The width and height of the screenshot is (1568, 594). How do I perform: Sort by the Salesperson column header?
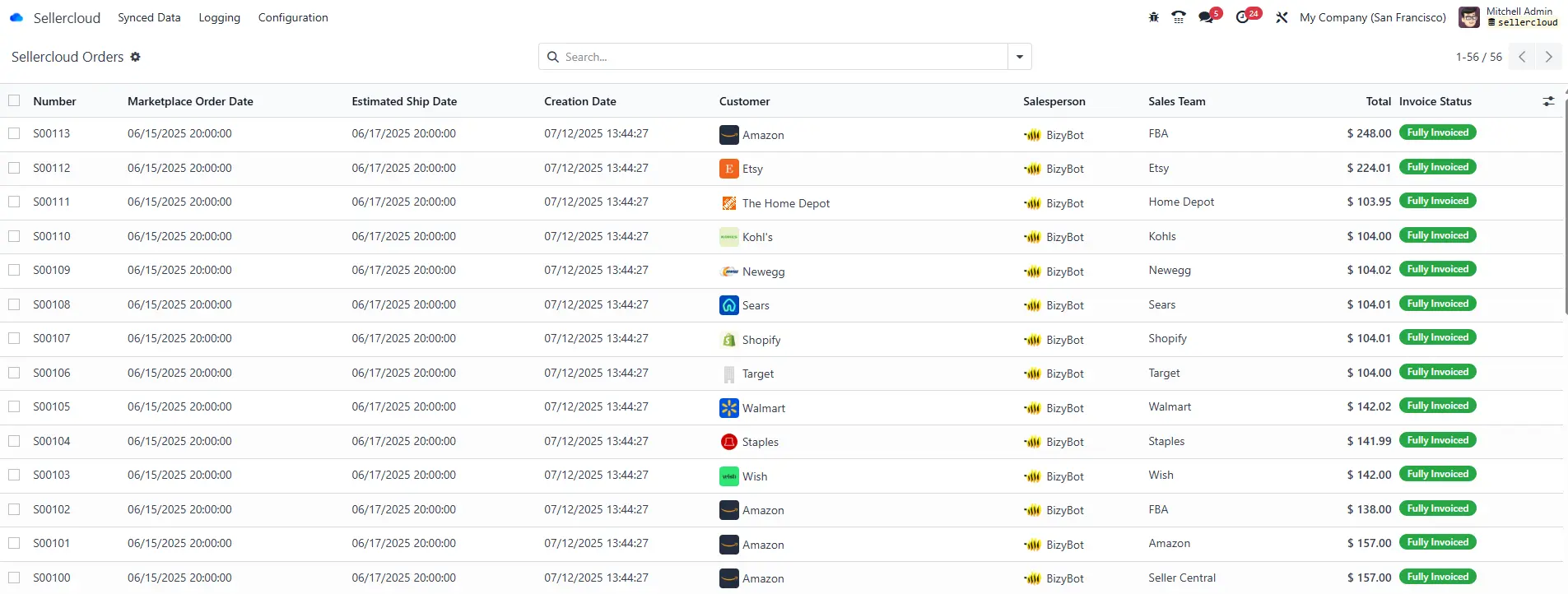(x=1054, y=101)
